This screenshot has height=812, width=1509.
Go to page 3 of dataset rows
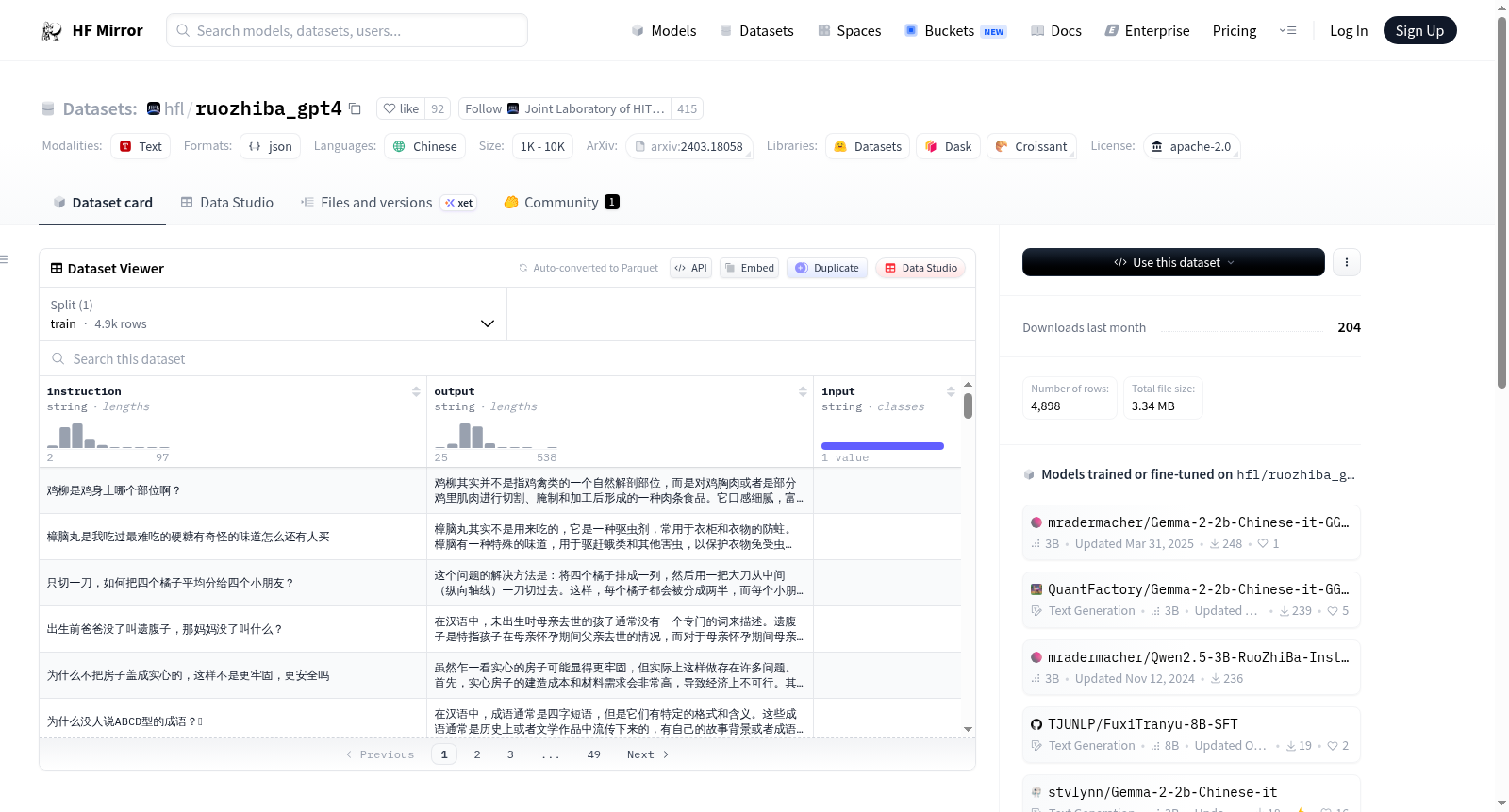[x=510, y=754]
